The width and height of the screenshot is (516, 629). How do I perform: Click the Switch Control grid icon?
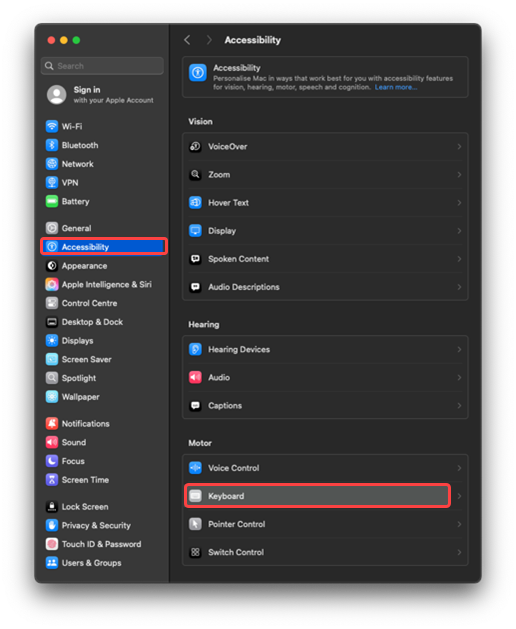(195, 552)
